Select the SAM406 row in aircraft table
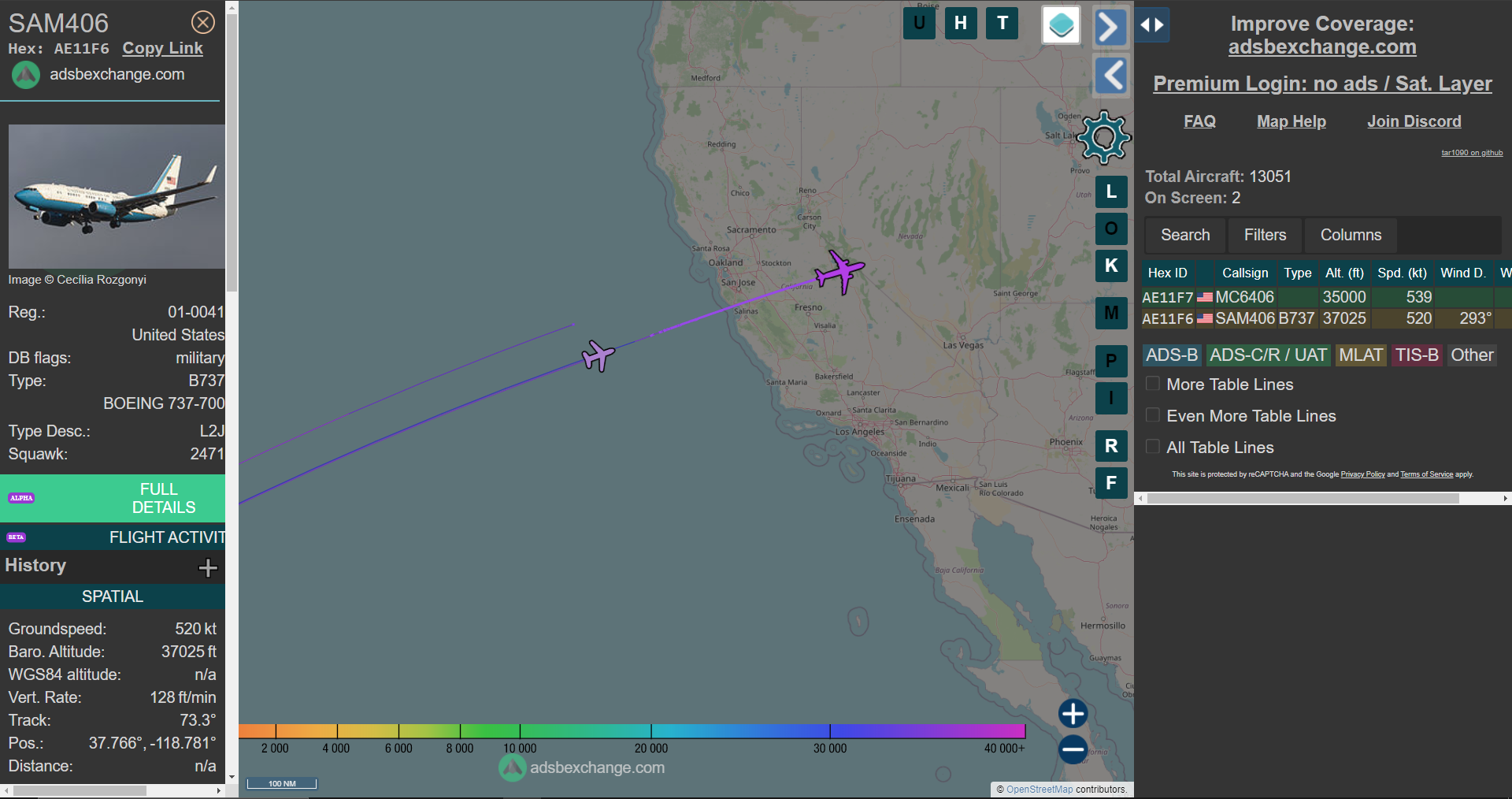Image resolution: width=1512 pixels, height=799 pixels. pyautogui.click(x=1326, y=318)
